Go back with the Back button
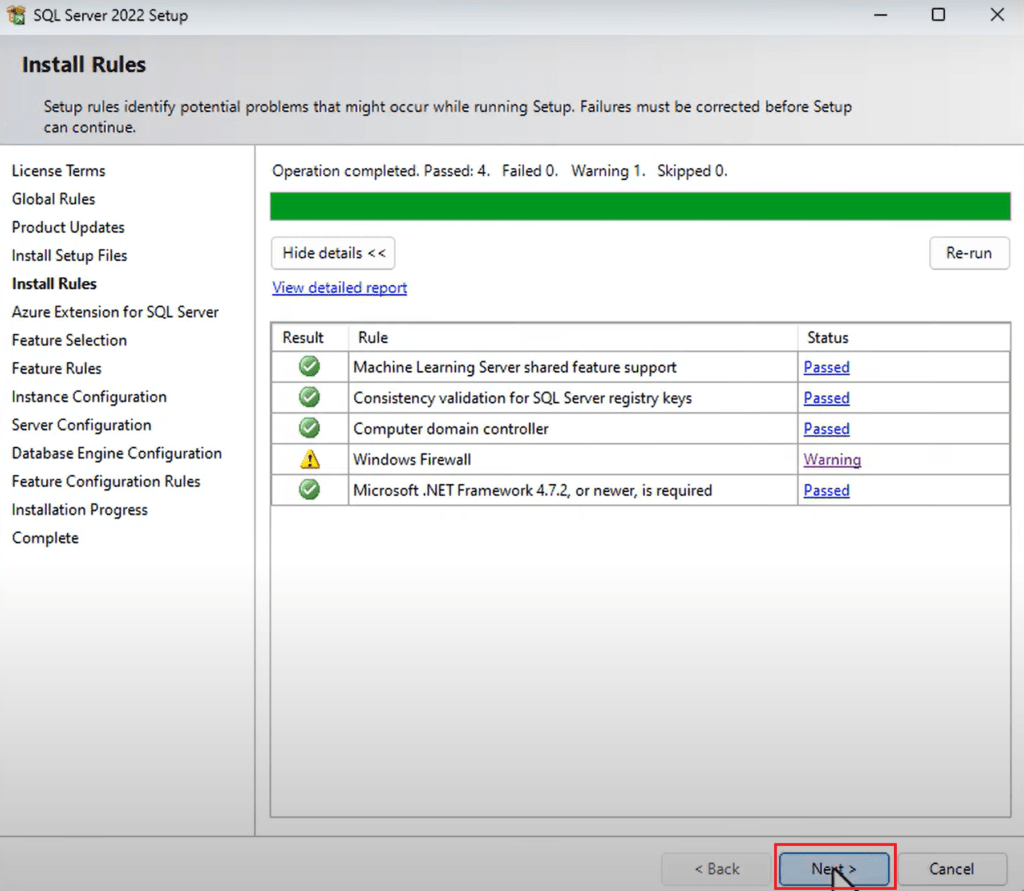 point(716,869)
